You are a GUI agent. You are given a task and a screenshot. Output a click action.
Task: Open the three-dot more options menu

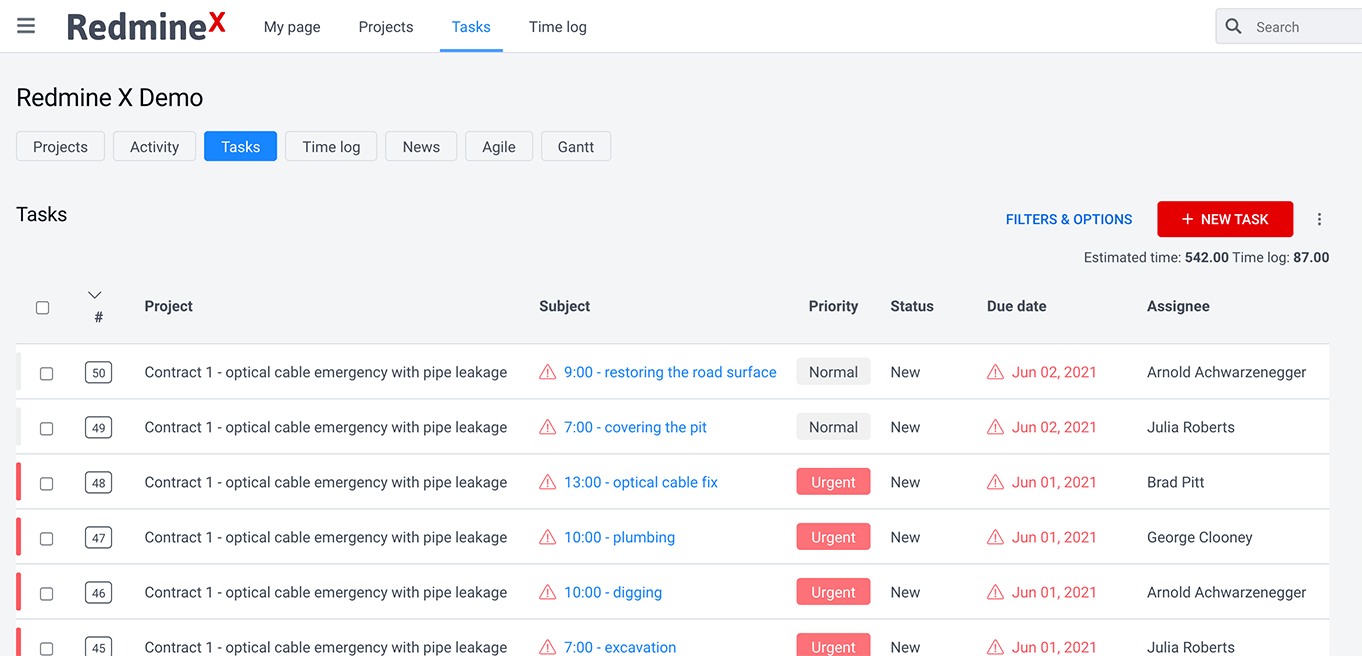point(1319,219)
